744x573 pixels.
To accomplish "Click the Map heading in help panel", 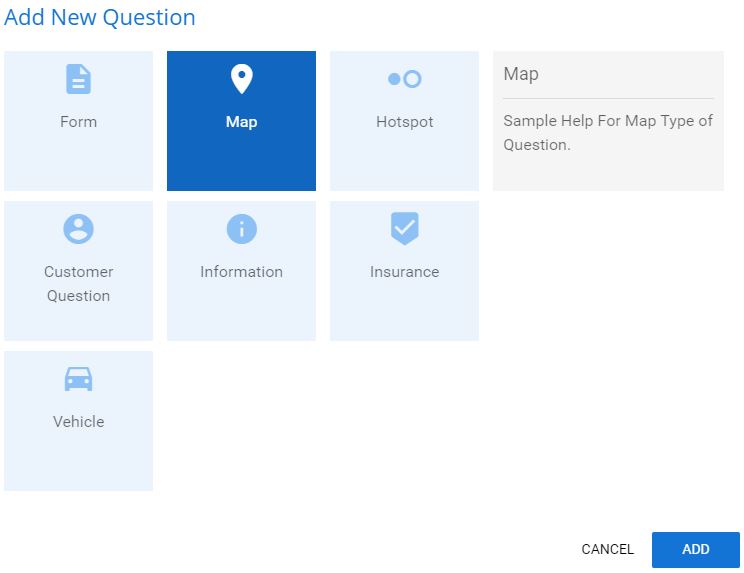I will (x=521, y=74).
